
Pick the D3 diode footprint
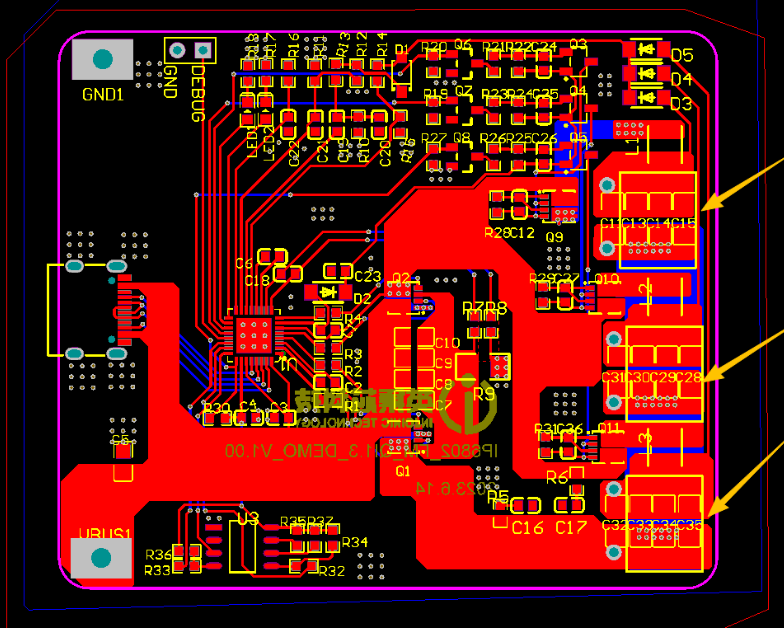click(646, 97)
